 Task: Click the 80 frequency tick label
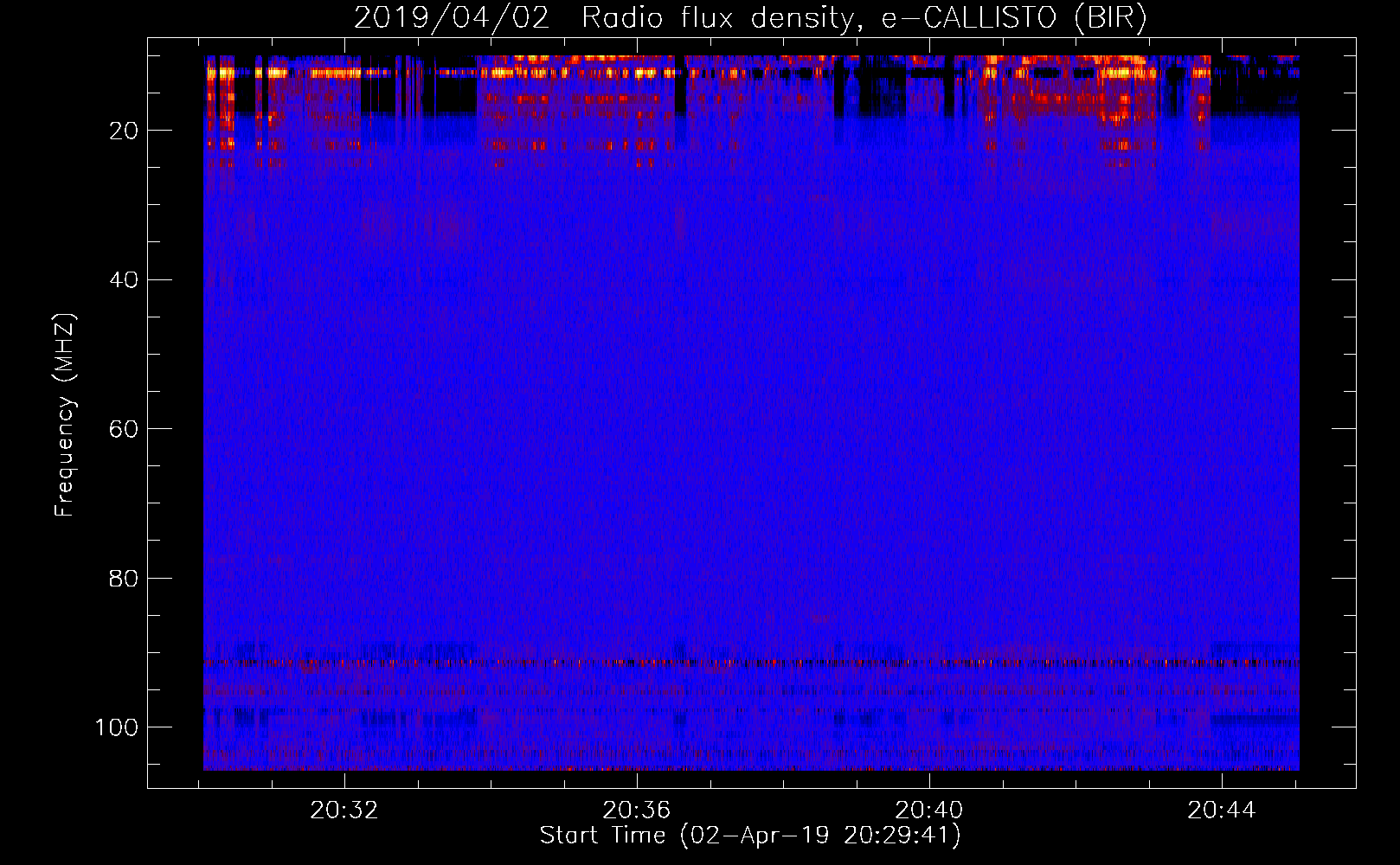[x=123, y=579]
